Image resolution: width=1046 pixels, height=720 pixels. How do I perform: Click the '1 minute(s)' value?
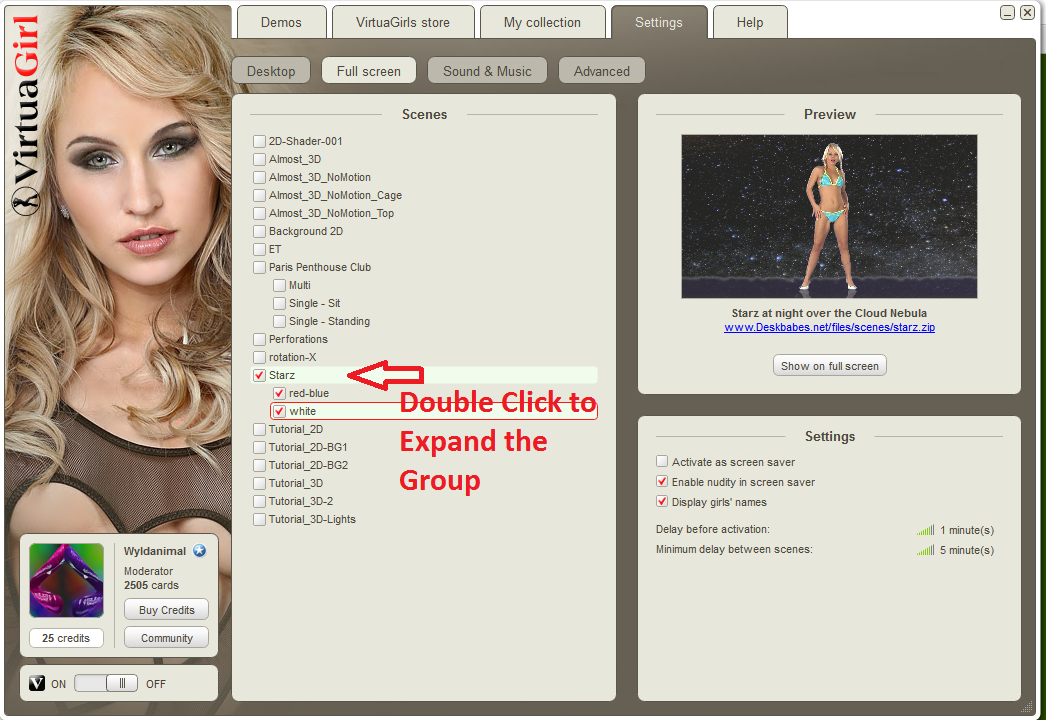click(967, 530)
